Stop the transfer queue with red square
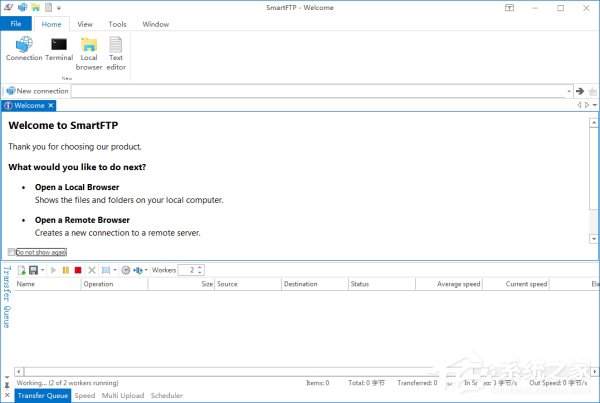 (78, 270)
